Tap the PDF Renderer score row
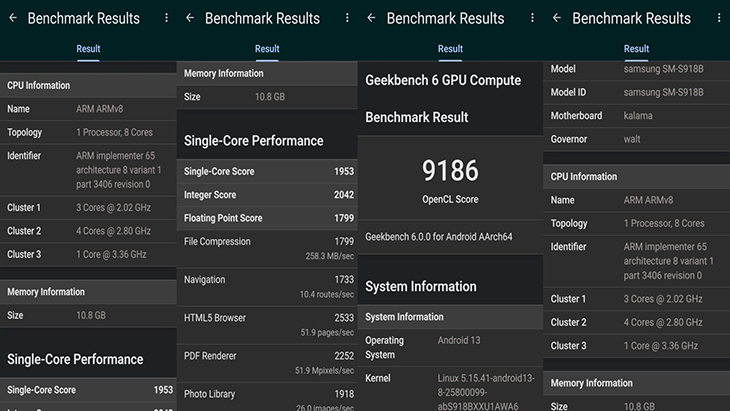 pos(267,363)
